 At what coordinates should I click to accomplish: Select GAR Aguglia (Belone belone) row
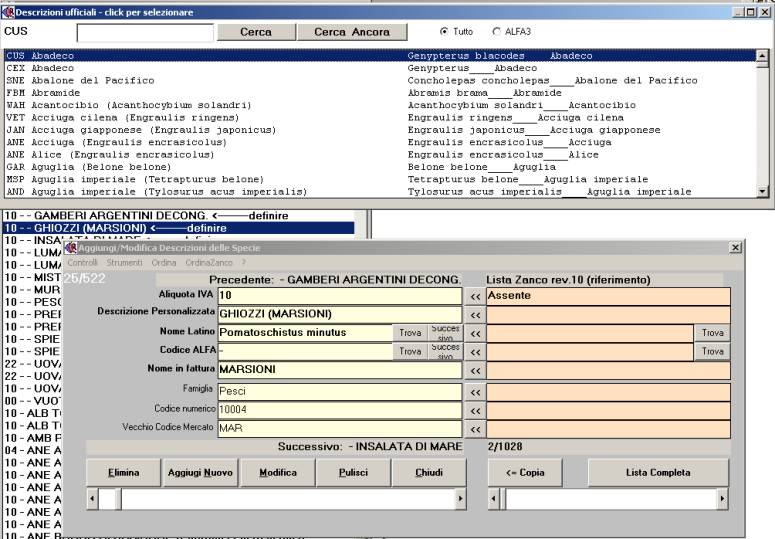(381, 167)
